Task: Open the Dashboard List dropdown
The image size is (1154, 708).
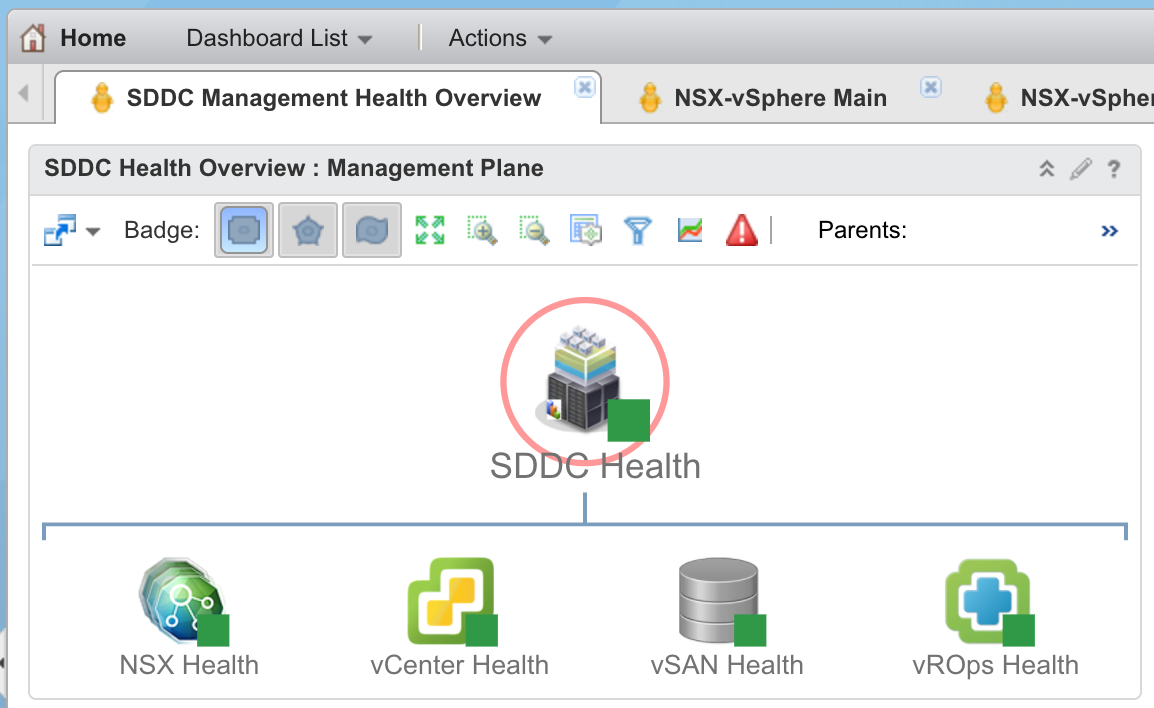Action: coord(279,39)
